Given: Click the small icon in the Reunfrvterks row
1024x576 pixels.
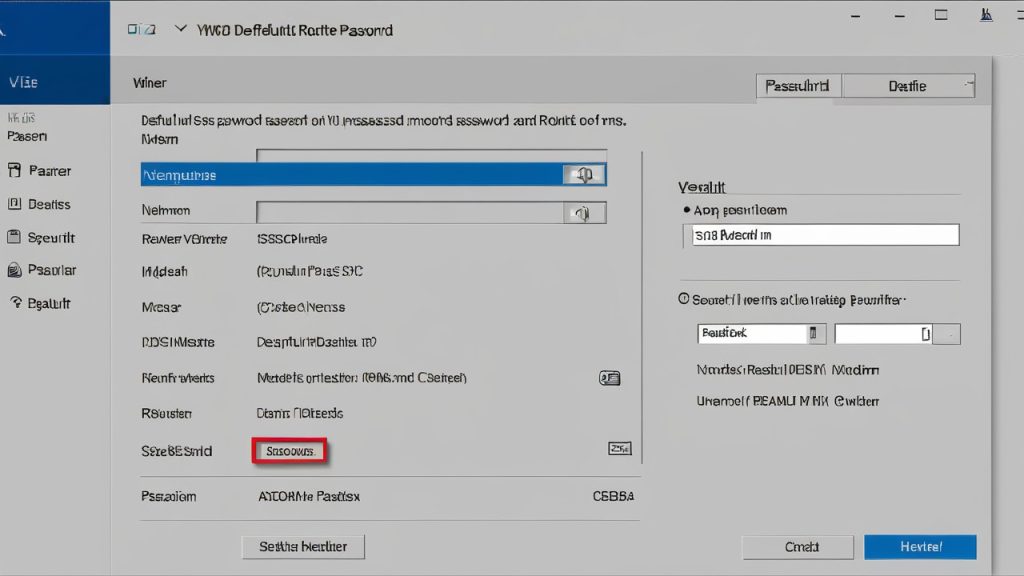Looking at the screenshot, I should [609, 378].
